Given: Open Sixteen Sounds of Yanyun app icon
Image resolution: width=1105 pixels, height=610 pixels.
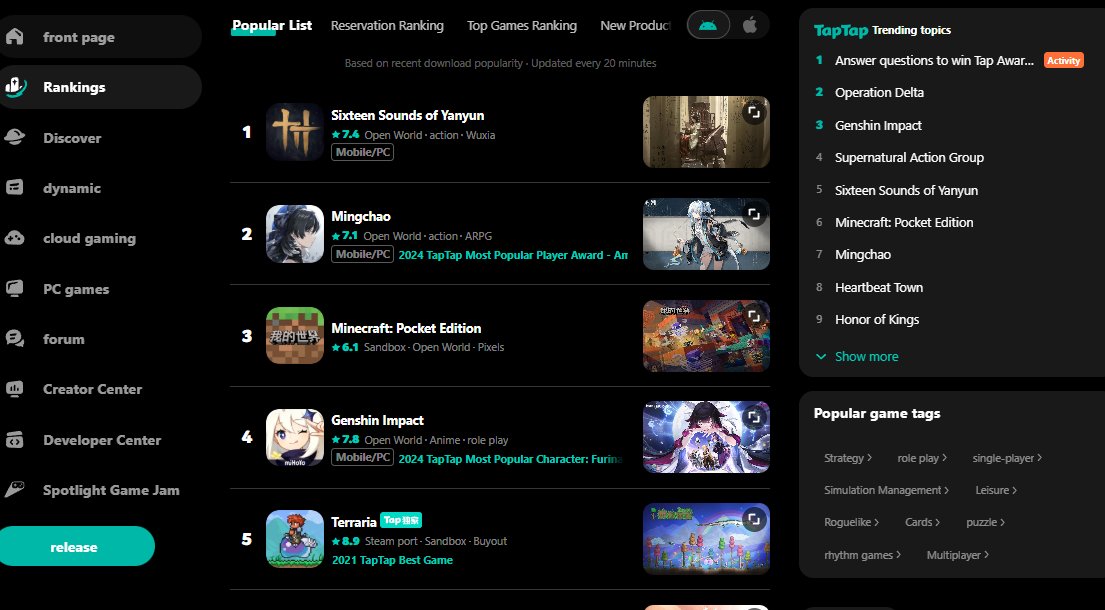Looking at the screenshot, I should pyautogui.click(x=295, y=132).
